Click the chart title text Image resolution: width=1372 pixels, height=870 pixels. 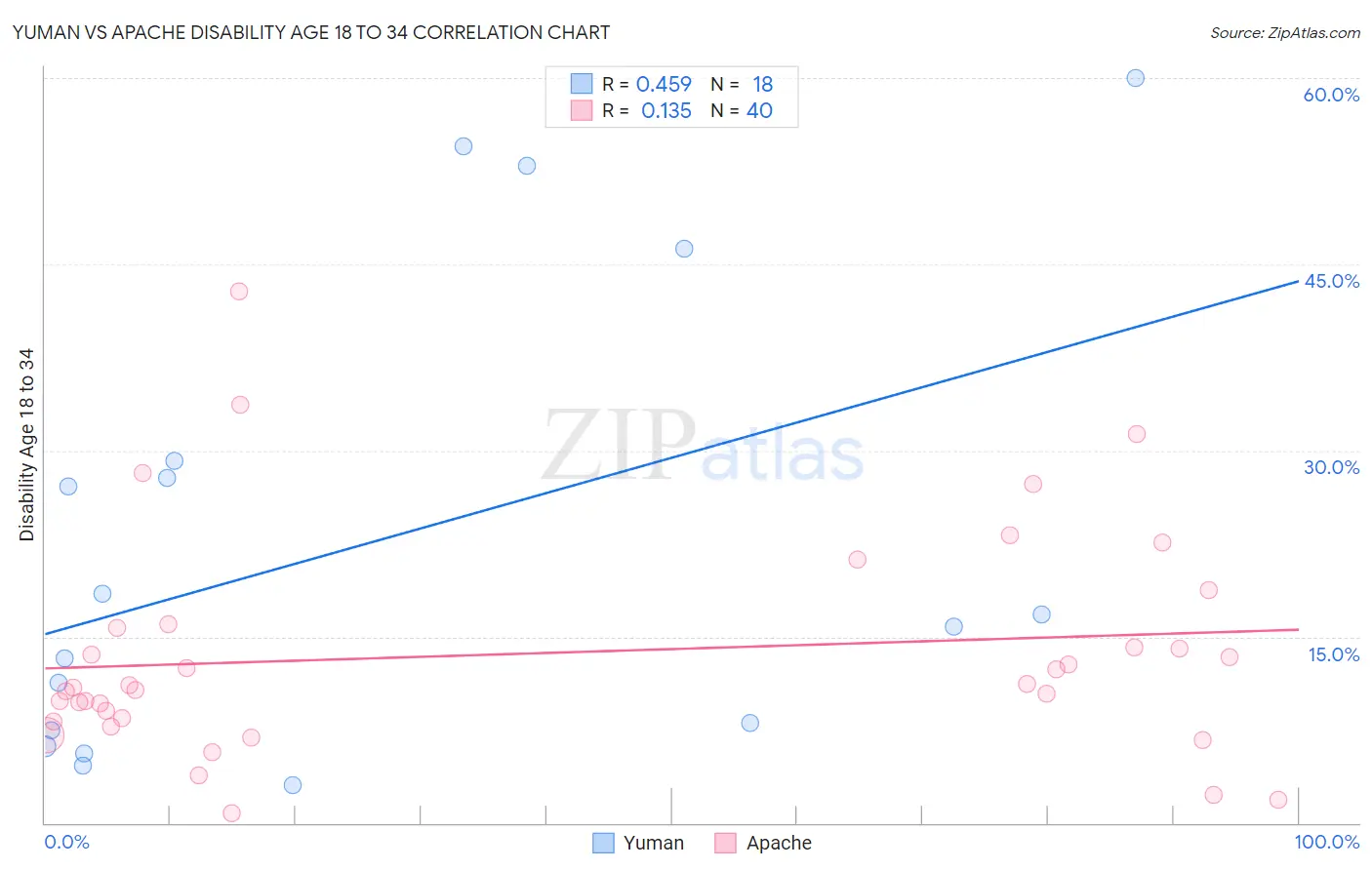coord(311,32)
